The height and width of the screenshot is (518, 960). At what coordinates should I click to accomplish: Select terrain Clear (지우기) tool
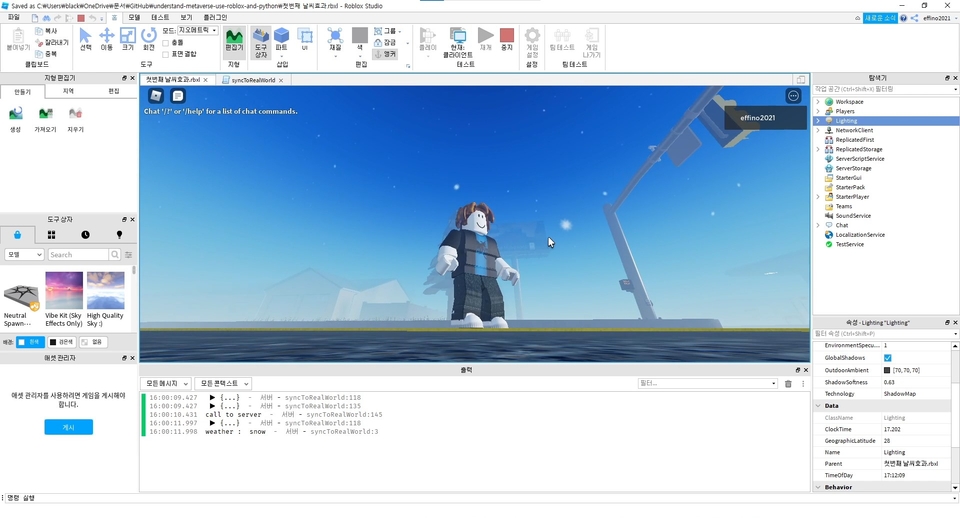pyautogui.click(x=75, y=119)
